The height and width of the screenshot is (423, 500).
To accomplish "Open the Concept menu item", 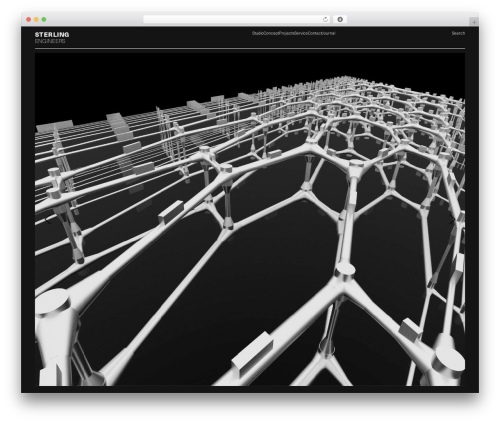I will point(271,33).
